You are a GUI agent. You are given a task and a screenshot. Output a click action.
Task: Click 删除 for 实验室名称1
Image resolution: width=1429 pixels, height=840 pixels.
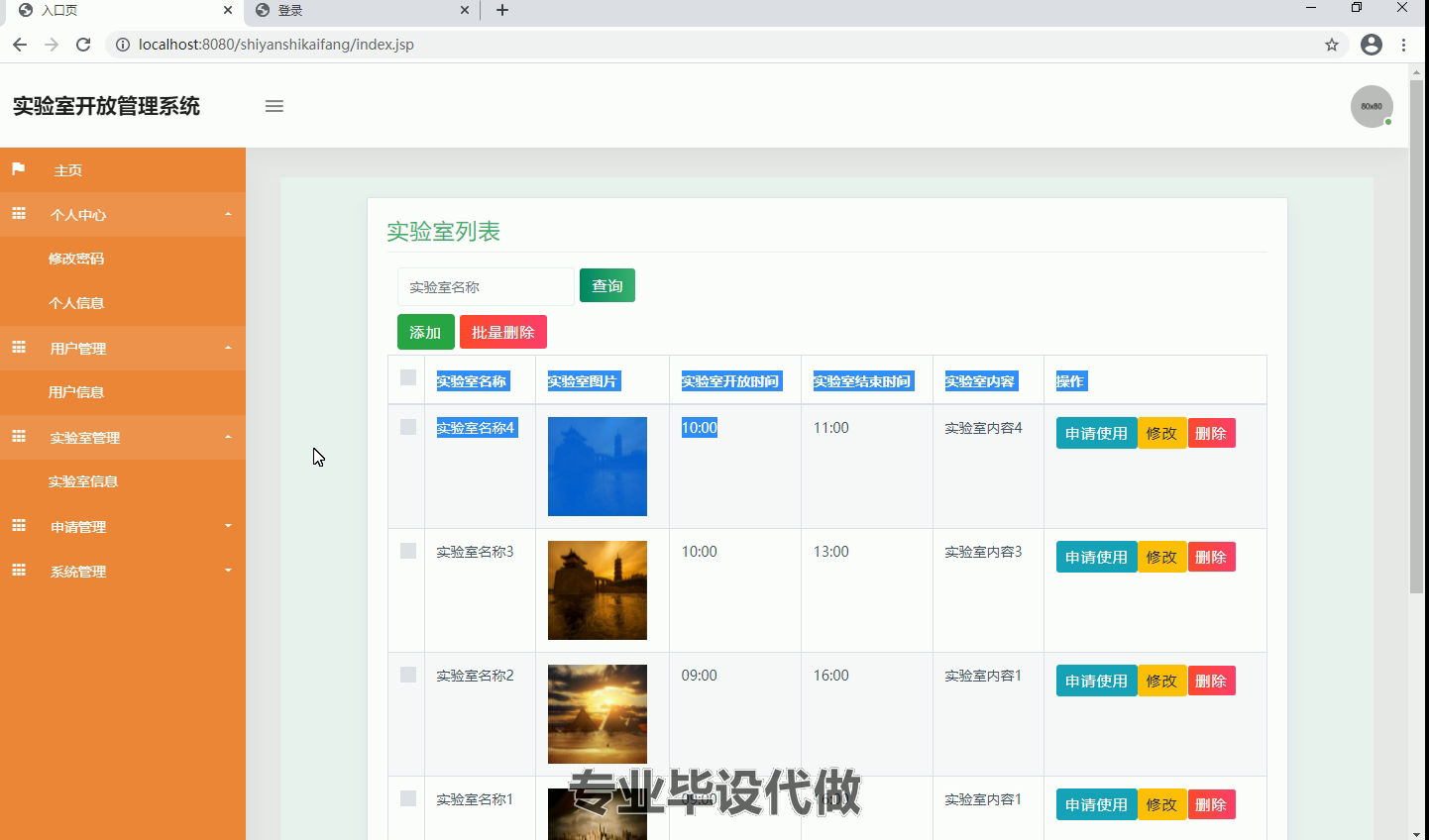pos(1211,804)
